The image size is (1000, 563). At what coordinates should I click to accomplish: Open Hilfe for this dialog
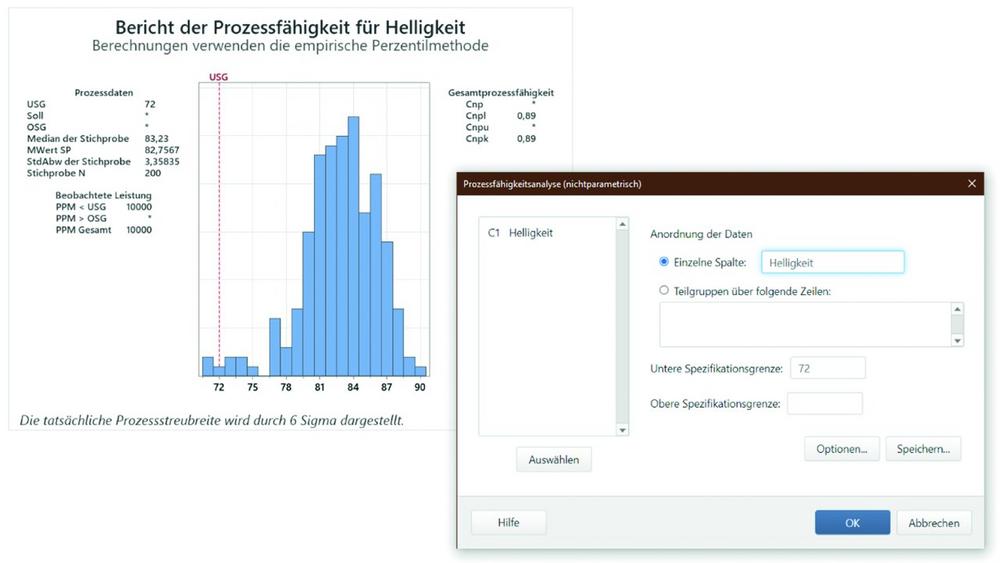[508, 522]
